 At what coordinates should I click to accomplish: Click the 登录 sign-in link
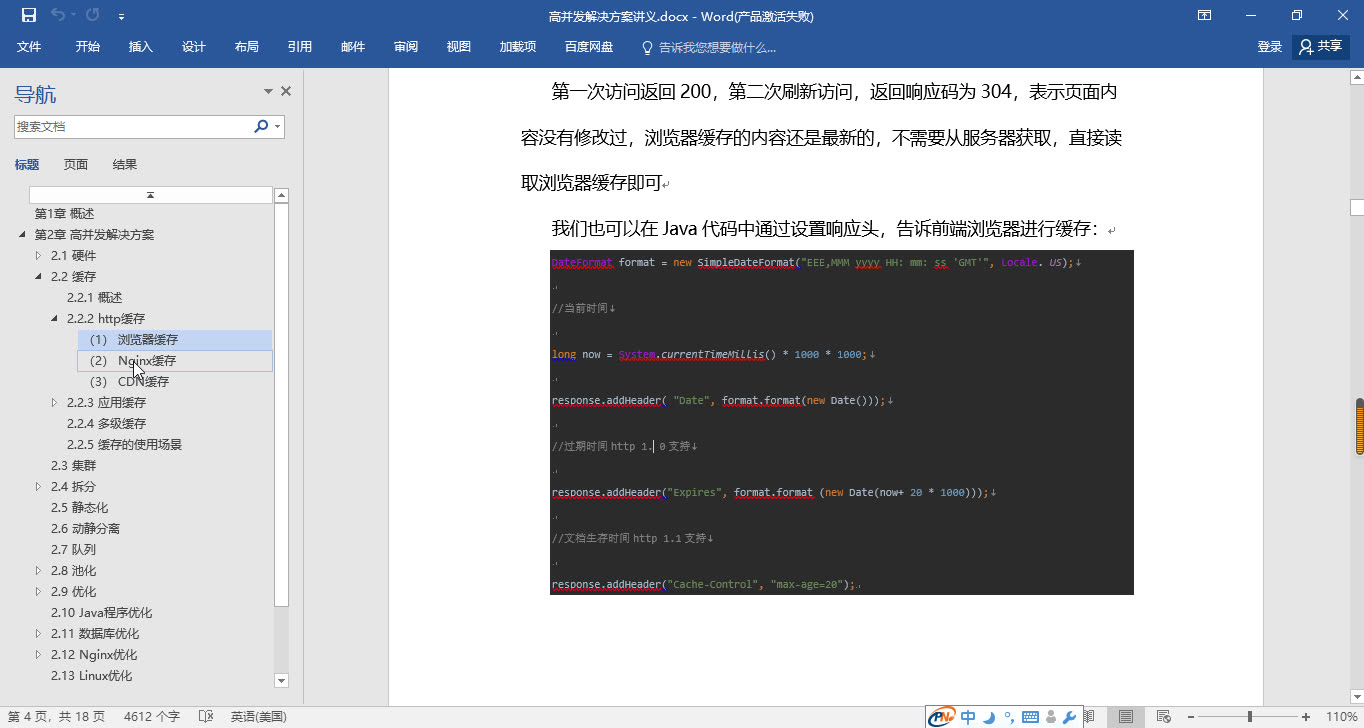[x=1270, y=47]
